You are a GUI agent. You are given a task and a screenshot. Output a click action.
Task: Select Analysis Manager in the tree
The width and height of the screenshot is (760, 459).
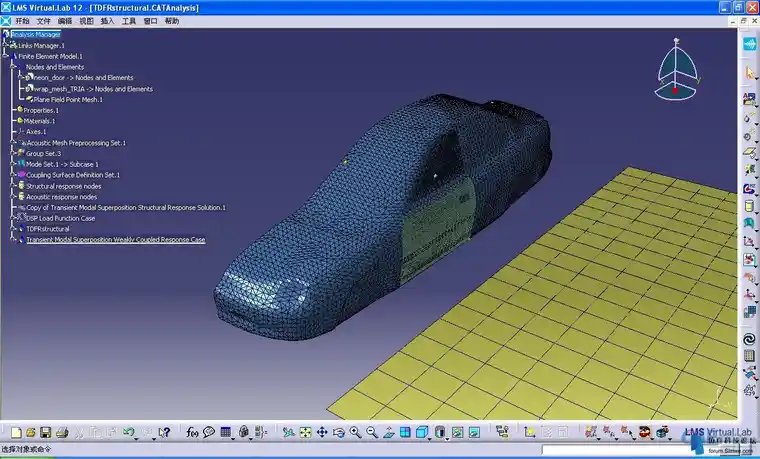tap(35, 34)
